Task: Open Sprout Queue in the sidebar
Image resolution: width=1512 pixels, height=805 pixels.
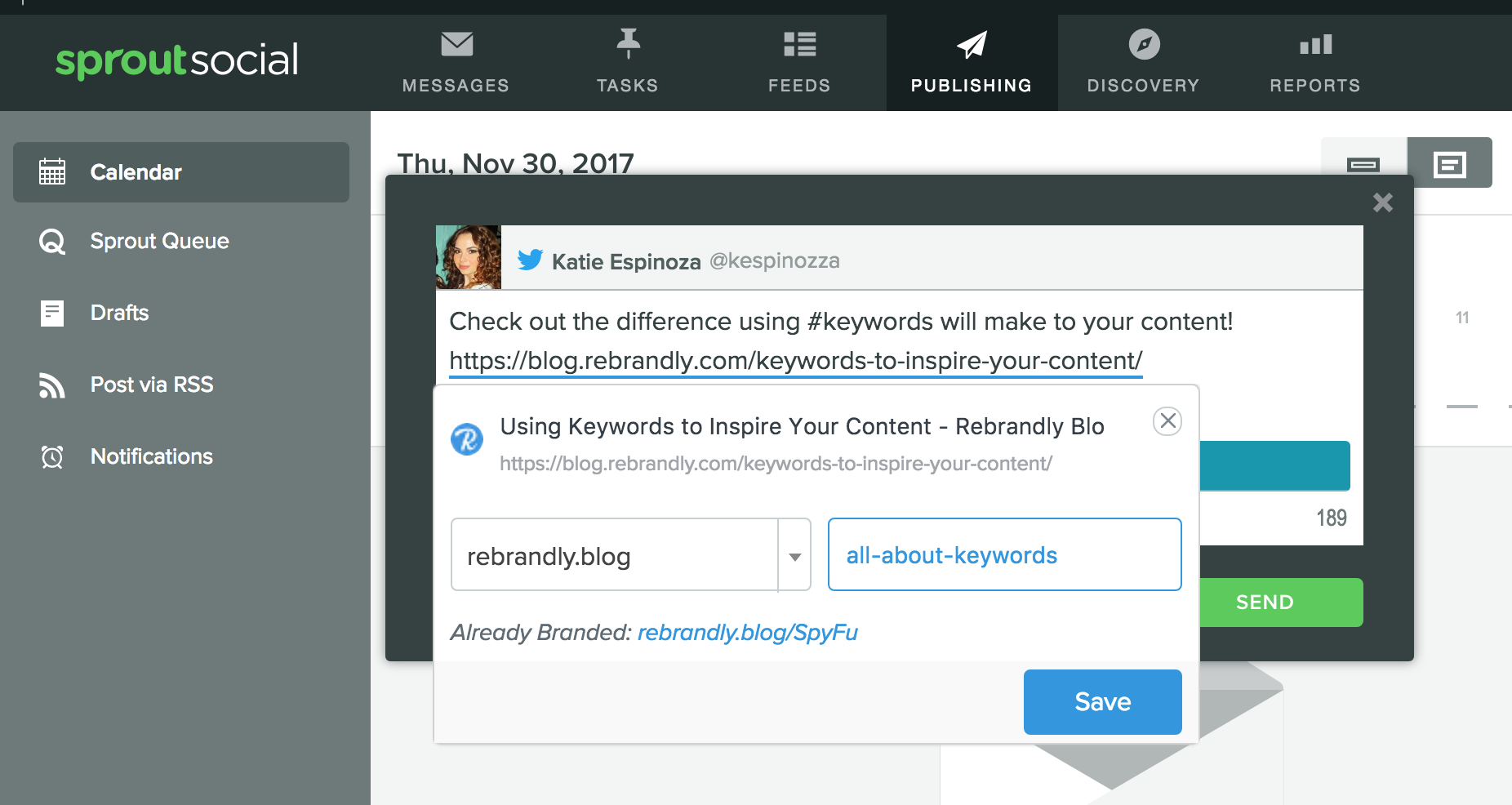Action: click(x=181, y=242)
